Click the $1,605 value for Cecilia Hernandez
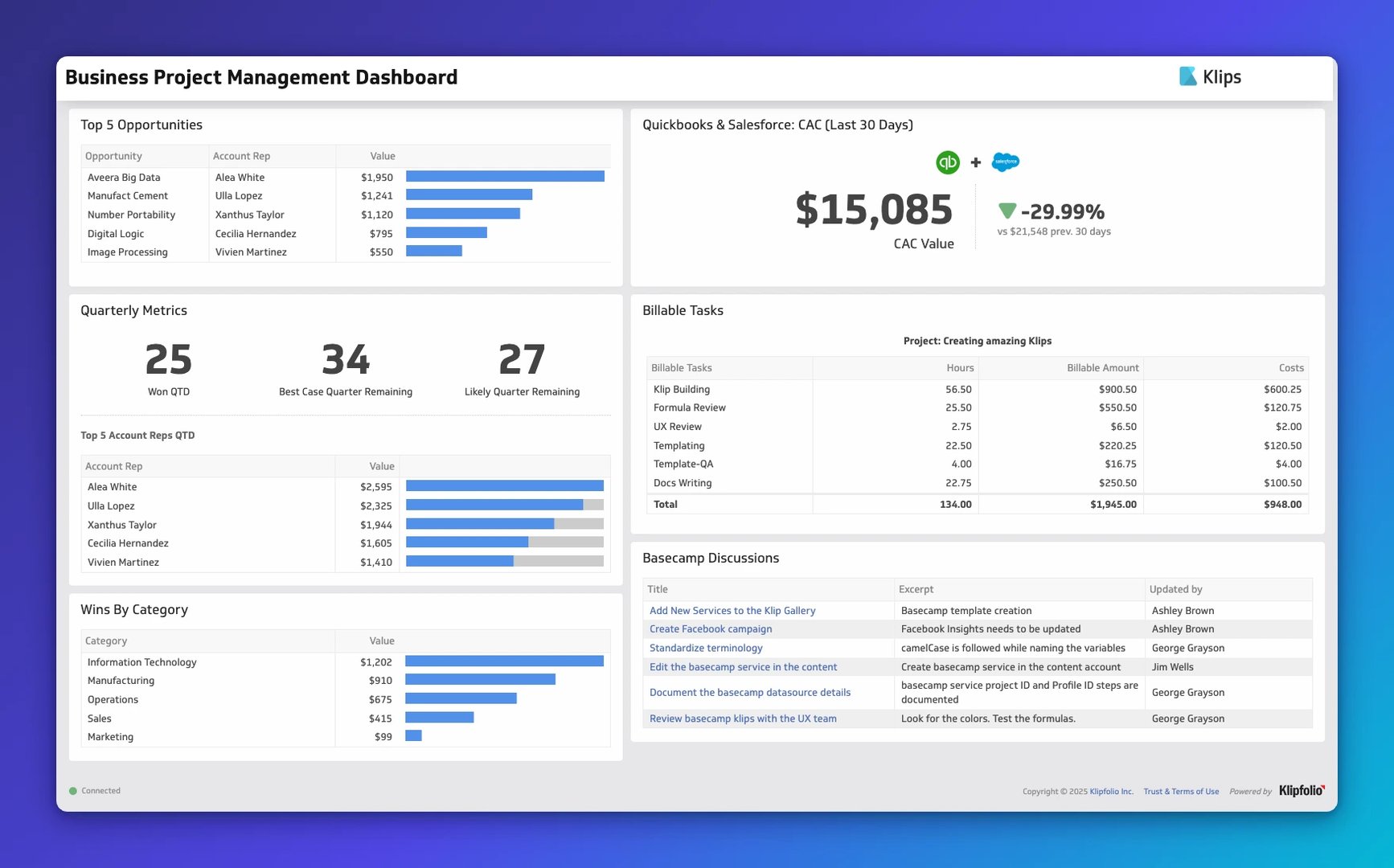The width and height of the screenshot is (1394, 868). click(x=376, y=543)
